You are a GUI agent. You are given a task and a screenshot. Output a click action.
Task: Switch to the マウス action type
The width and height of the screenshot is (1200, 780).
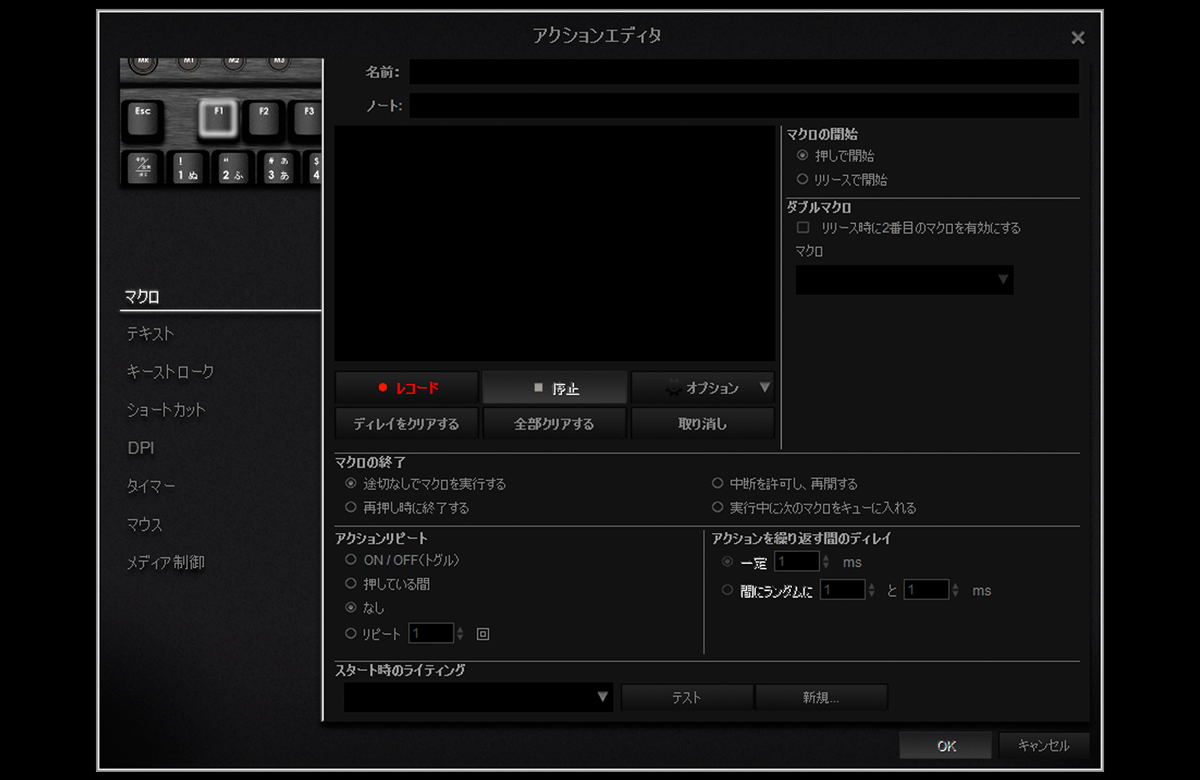[144, 524]
